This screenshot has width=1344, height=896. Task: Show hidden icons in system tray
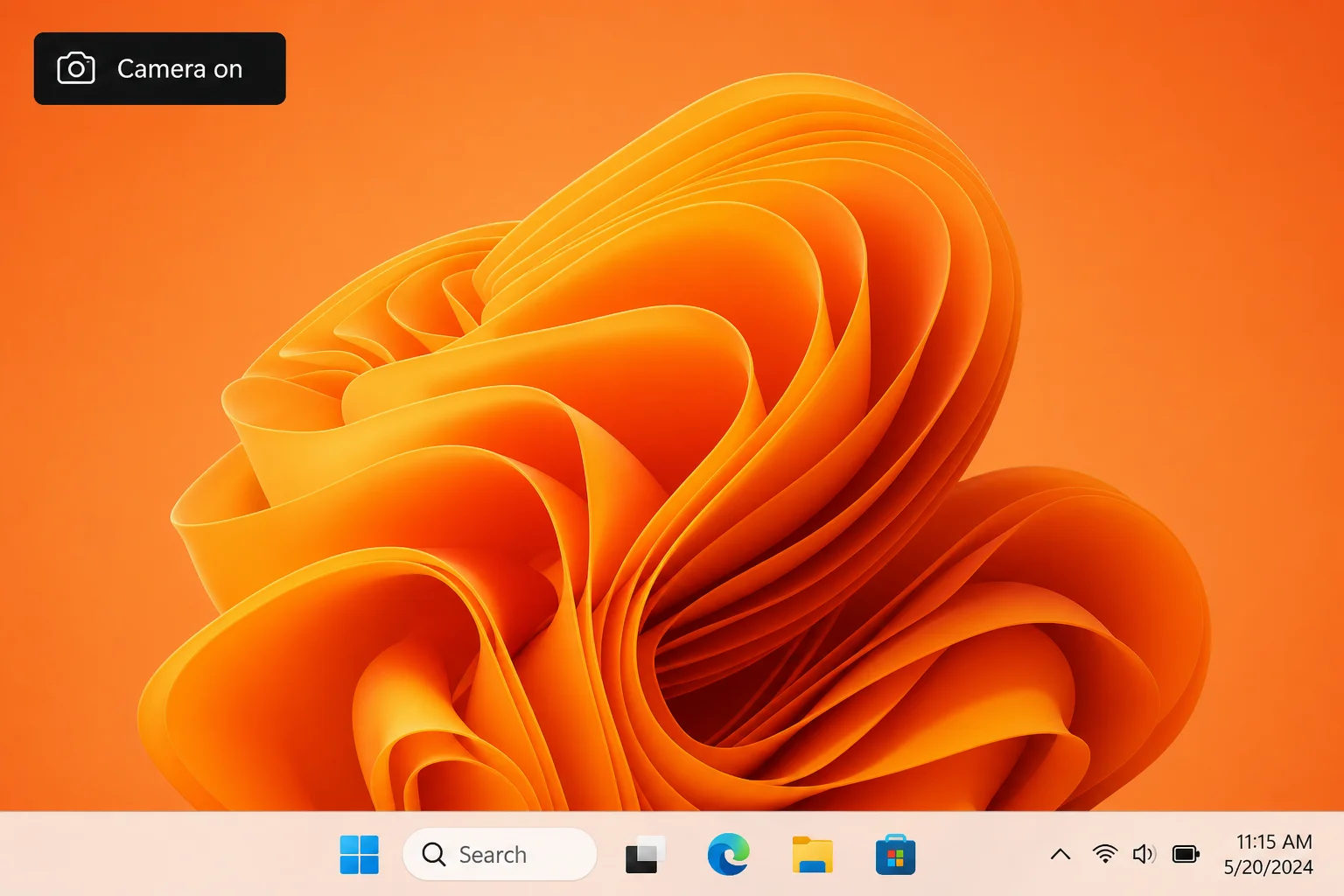tap(1060, 854)
